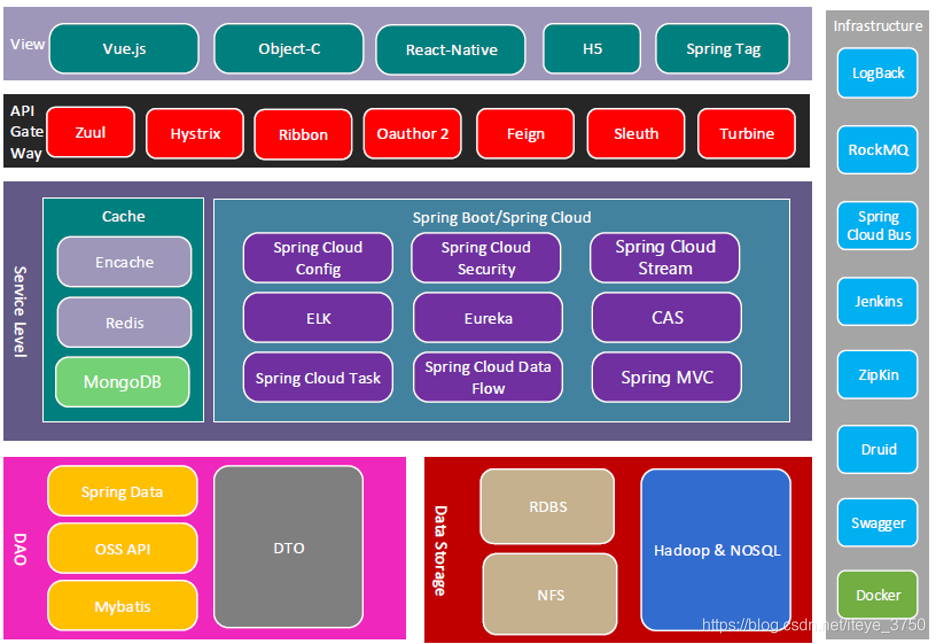Click the Sleuth red box
The image size is (936, 644).
(636, 134)
